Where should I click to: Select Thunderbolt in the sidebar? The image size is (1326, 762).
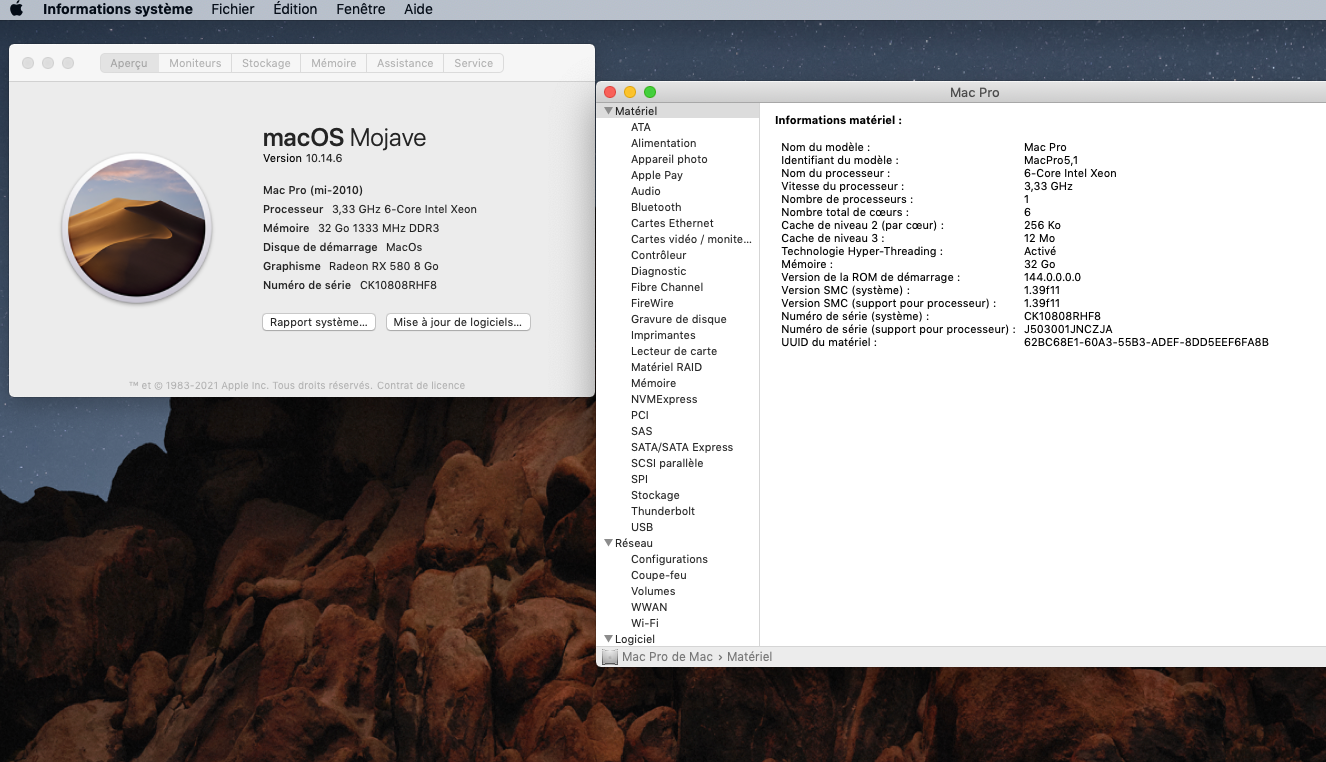(x=663, y=511)
